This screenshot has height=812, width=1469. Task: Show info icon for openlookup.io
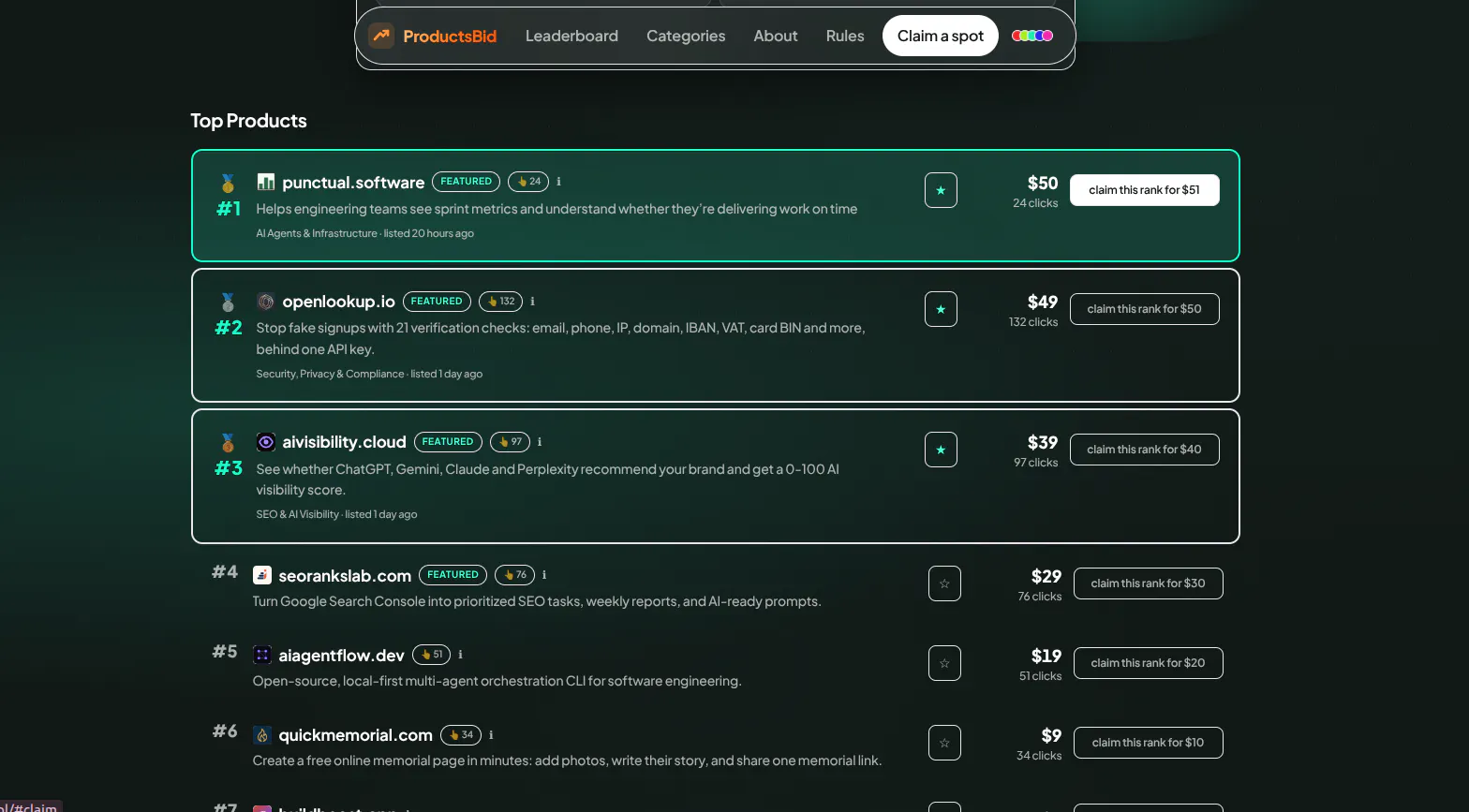[533, 302]
